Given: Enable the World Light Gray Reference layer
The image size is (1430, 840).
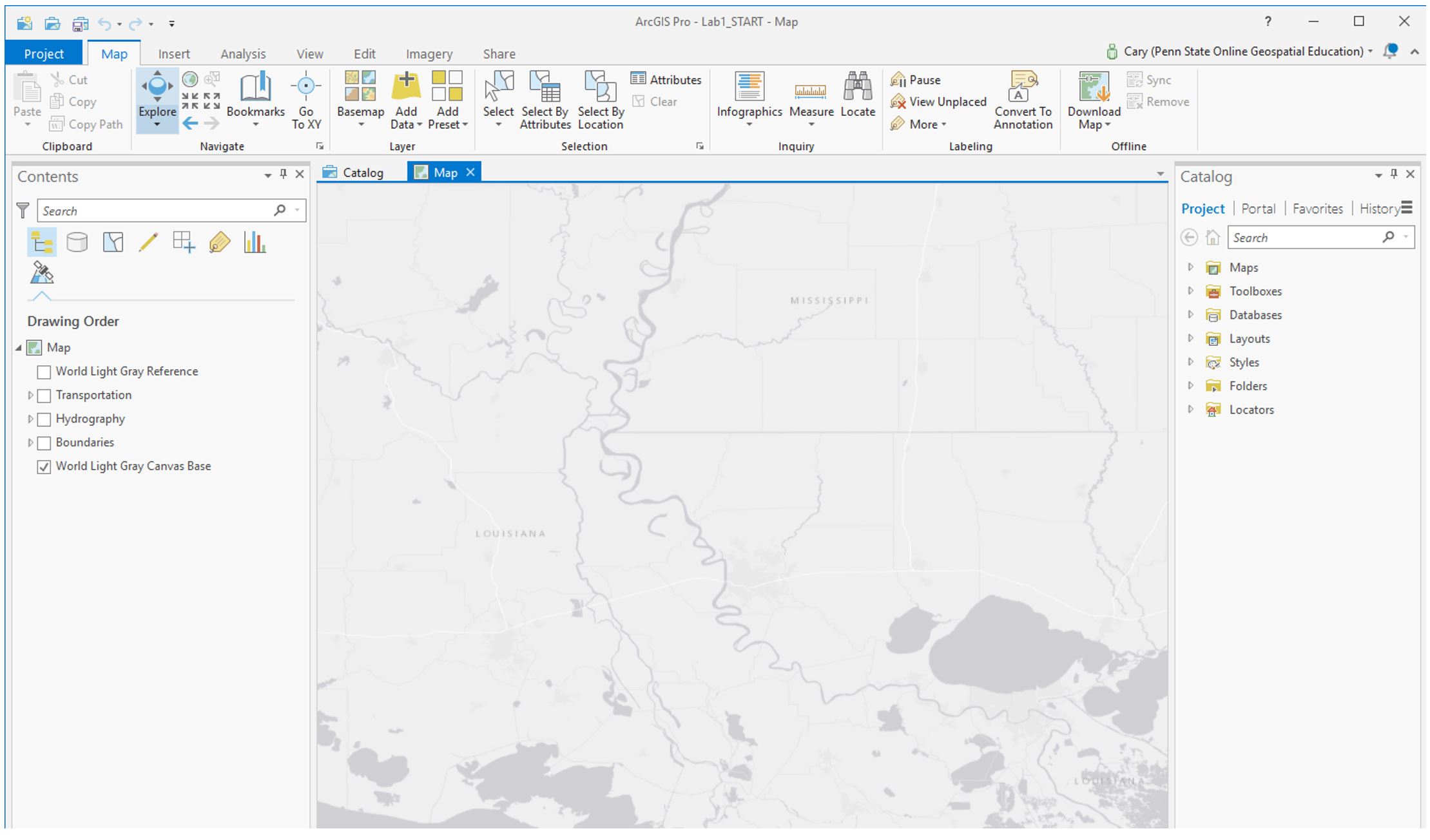Looking at the screenshot, I should pos(44,372).
